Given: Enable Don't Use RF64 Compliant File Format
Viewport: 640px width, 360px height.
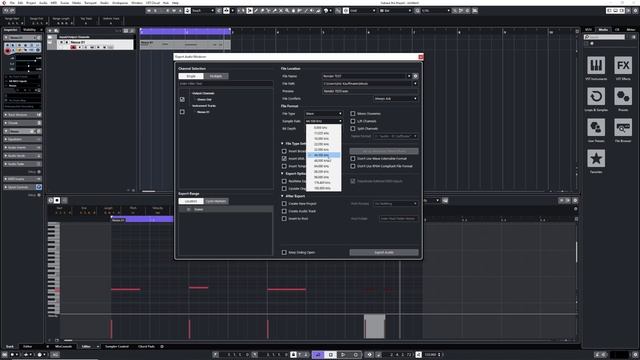Looking at the screenshot, I should click(x=353, y=166).
